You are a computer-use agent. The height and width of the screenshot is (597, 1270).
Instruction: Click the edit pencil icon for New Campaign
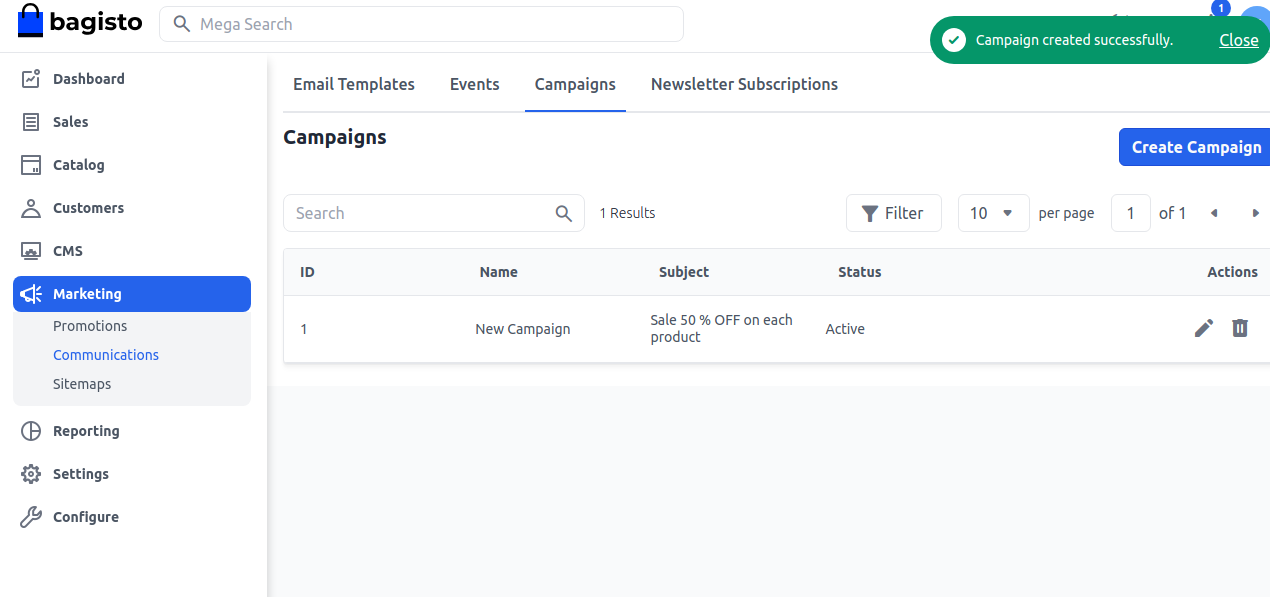point(1204,328)
